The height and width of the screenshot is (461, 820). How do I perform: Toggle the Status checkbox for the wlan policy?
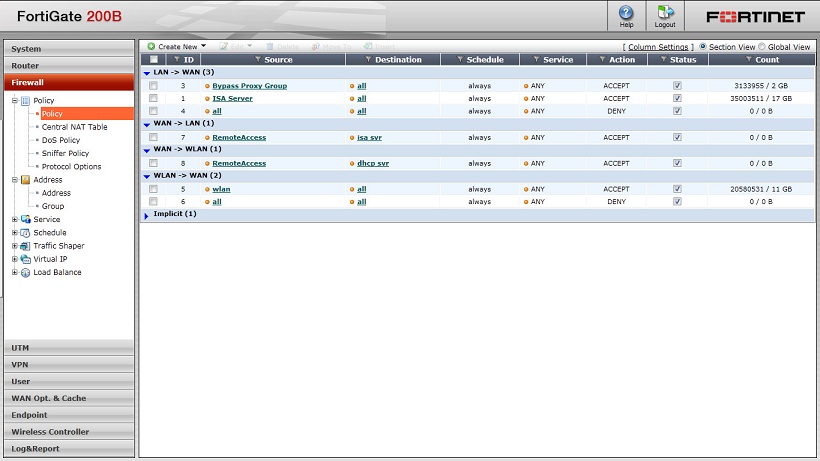tap(677, 189)
